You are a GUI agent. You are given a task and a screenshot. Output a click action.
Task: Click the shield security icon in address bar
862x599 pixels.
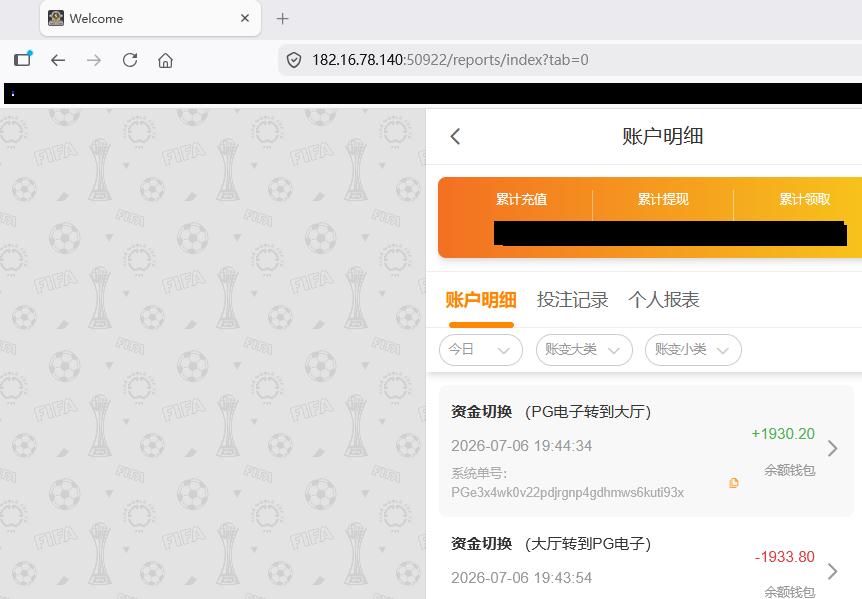coord(294,60)
